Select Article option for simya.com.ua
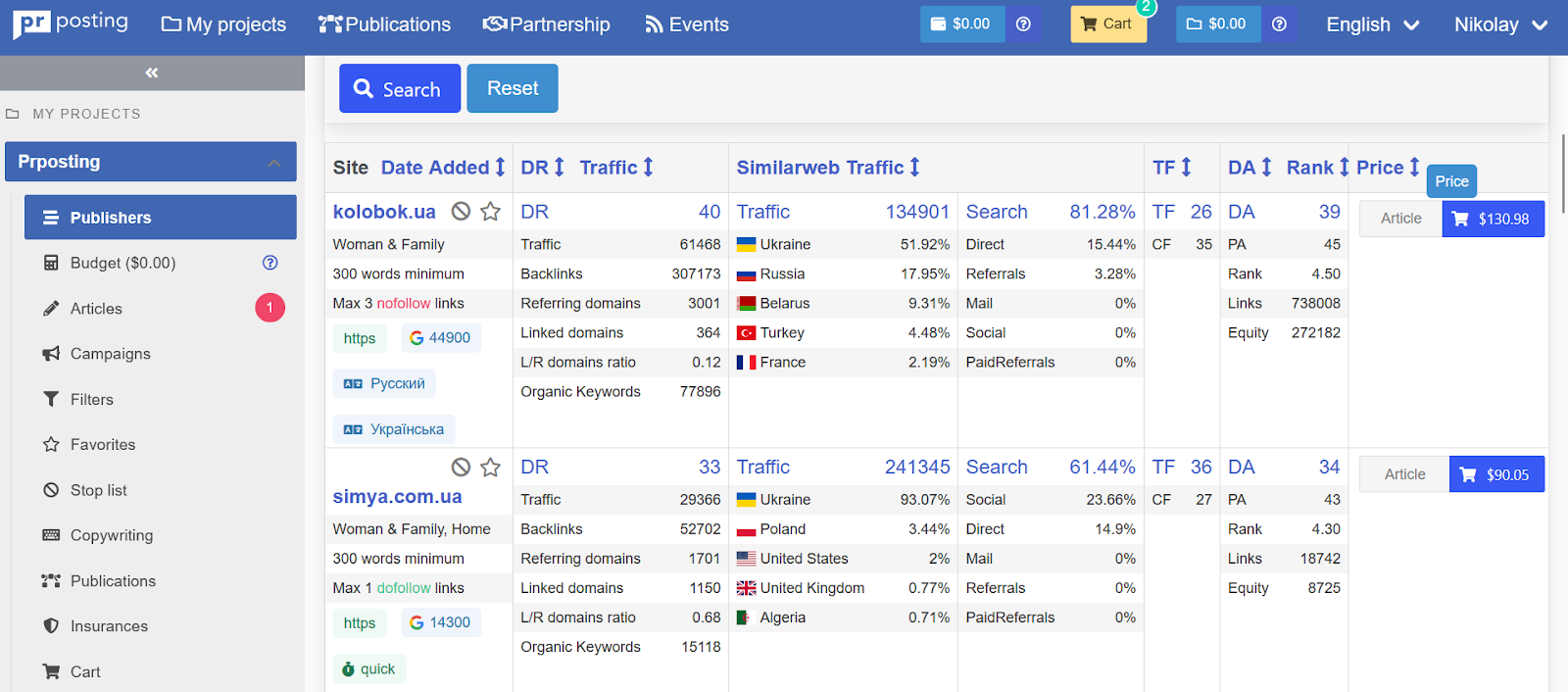The image size is (1568, 692). tap(1404, 474)
